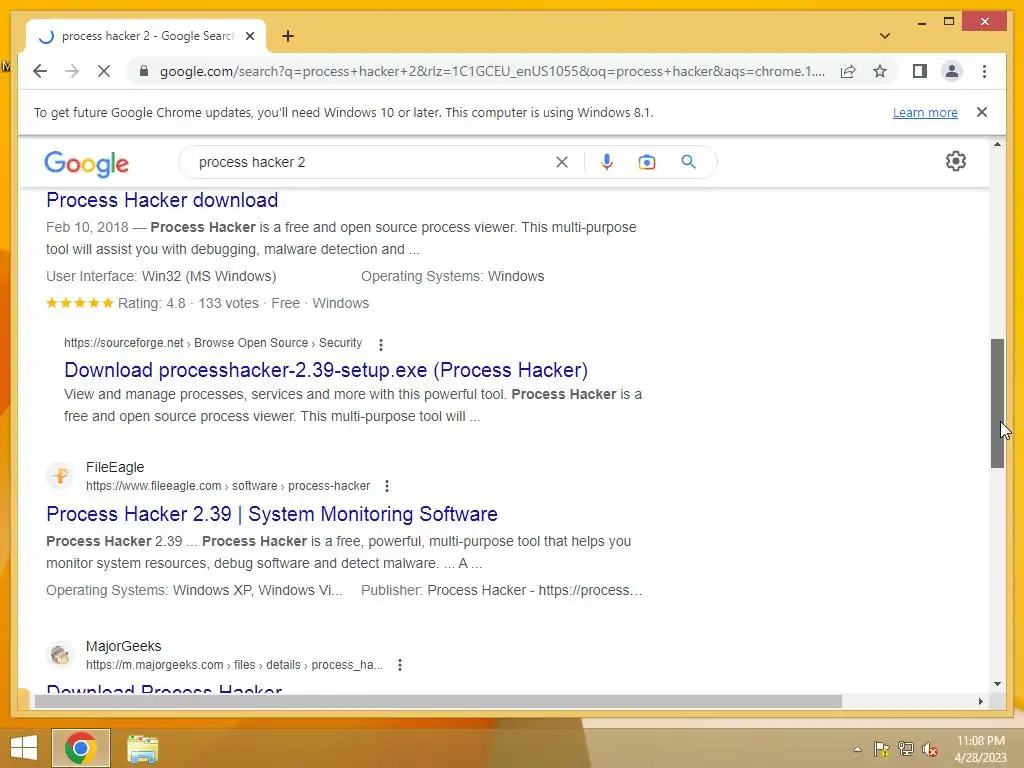Open Download processhacker-2.39-setup.exe link

tap(326, 370)
